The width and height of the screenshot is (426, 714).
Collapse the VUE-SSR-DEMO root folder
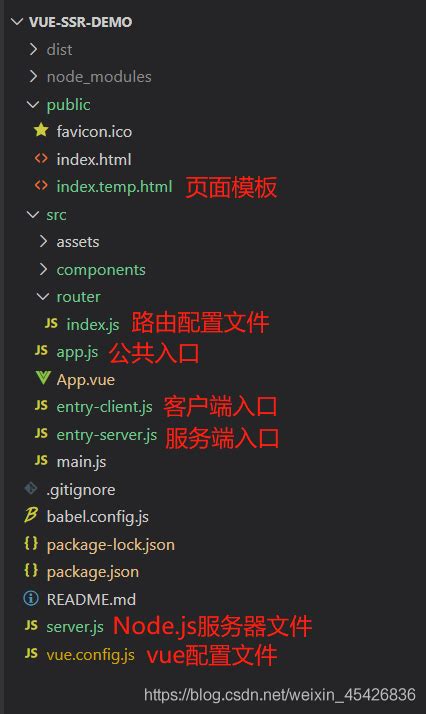coord(17,21)
